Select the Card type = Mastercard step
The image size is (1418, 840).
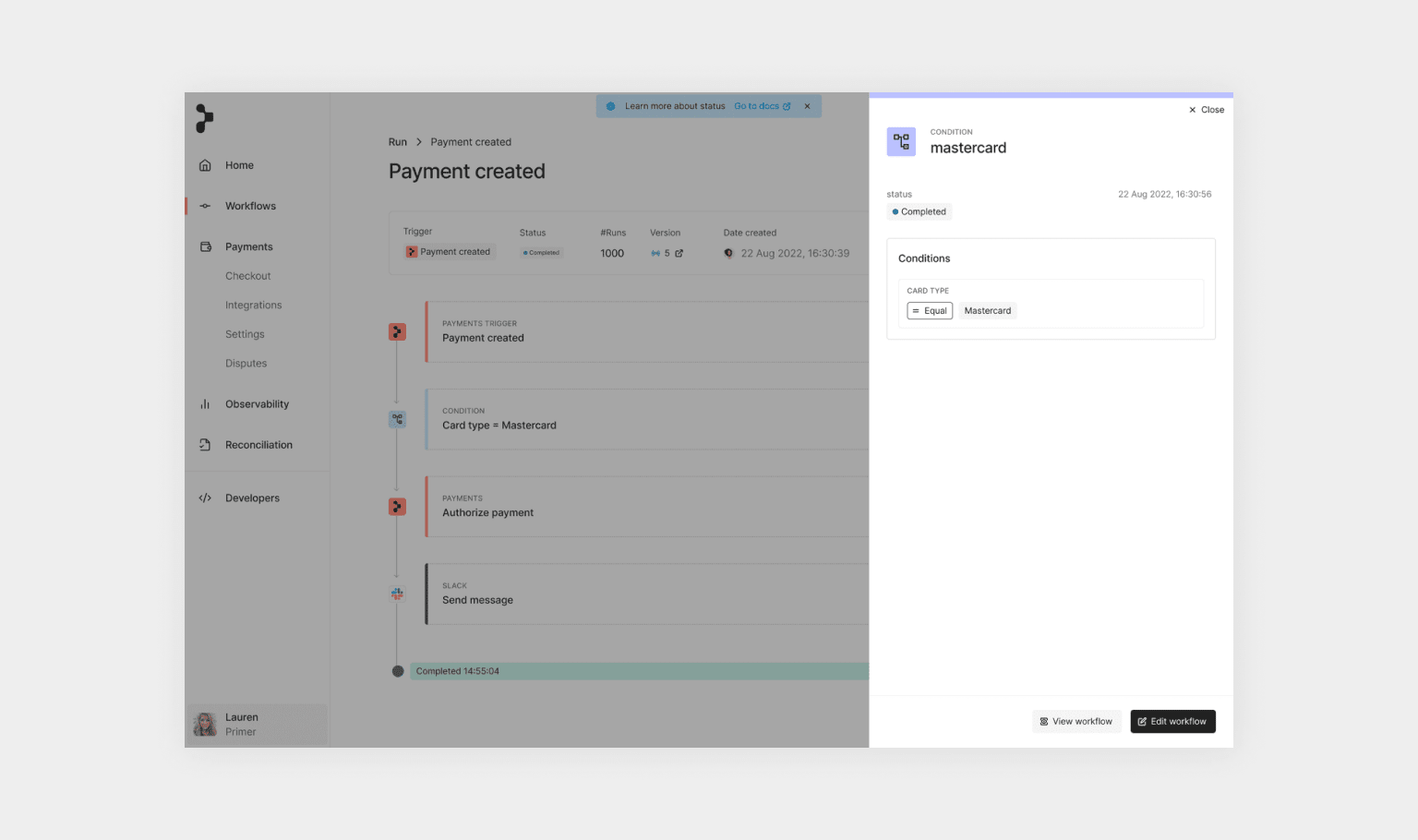click(646, 419)
